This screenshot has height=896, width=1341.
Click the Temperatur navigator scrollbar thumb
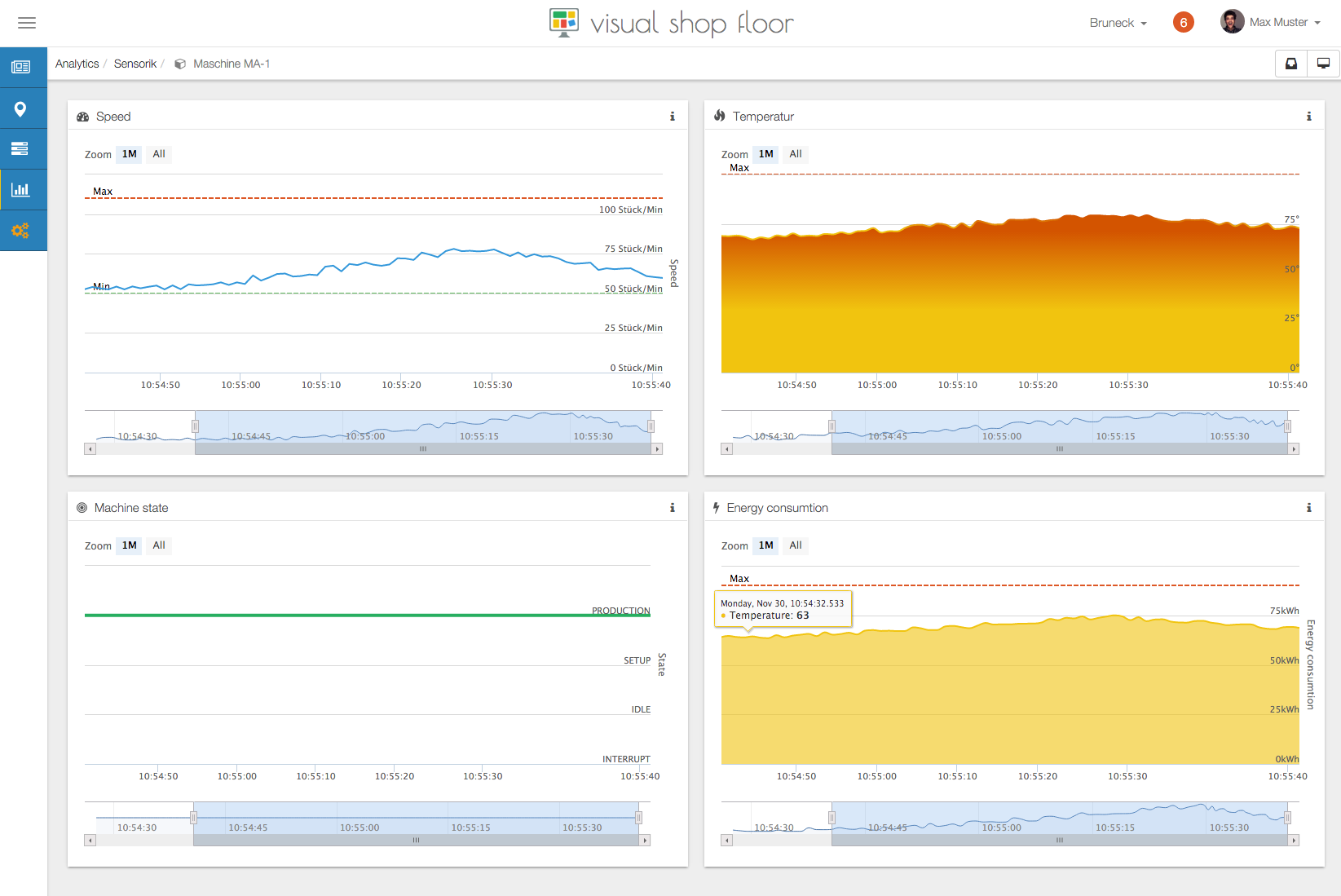pos(1060,449)
